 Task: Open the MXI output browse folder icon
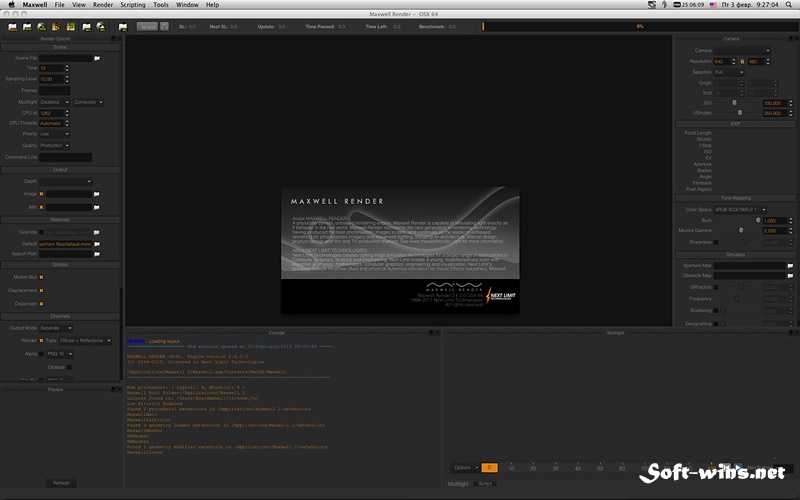(96, 207)
